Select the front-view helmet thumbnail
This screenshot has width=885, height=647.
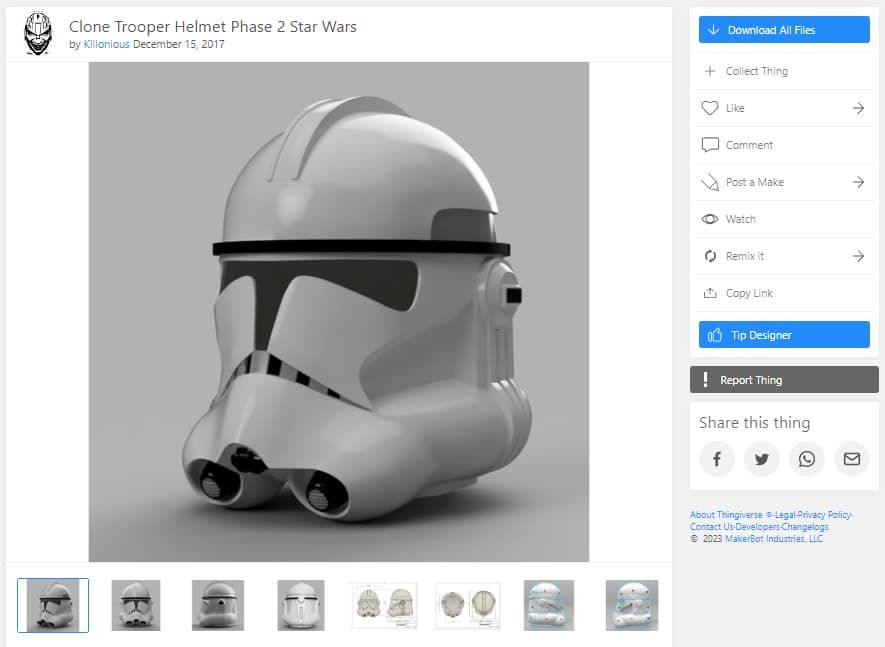tap(135, 605)
